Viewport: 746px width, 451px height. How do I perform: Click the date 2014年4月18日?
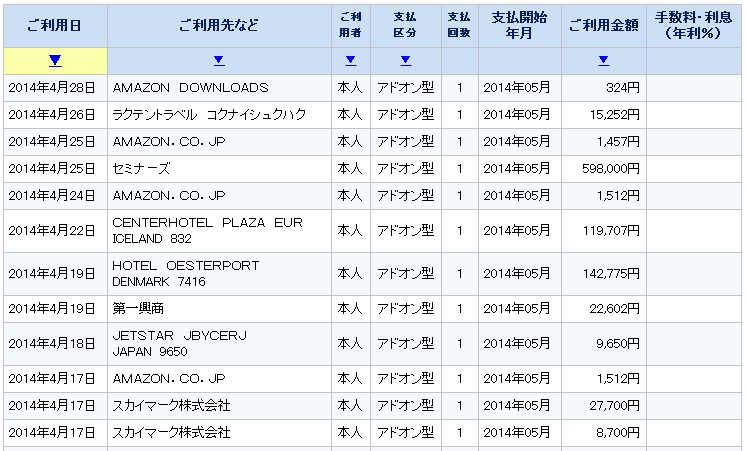(52, 343)
